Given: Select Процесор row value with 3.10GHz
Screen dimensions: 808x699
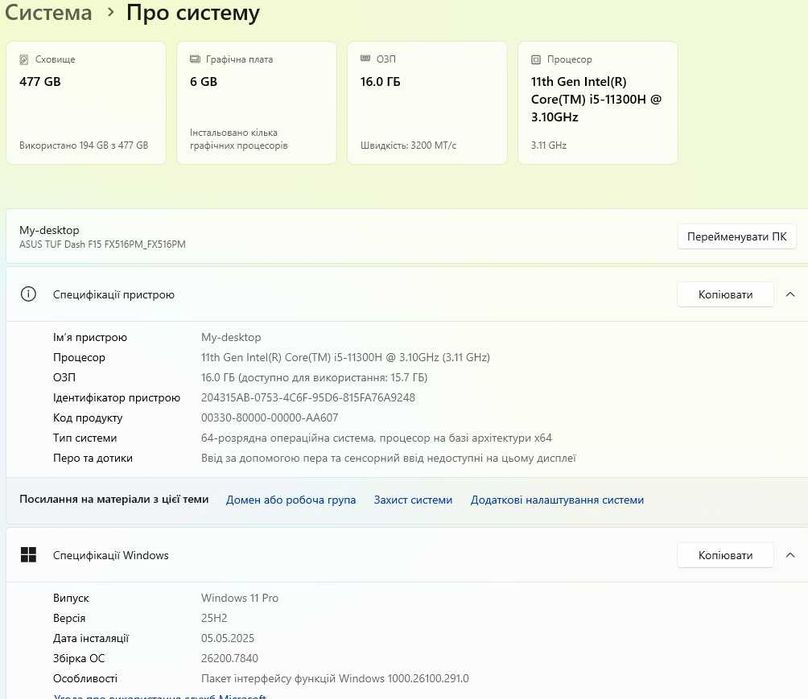Looking at the screenshot, I should 345,357.
